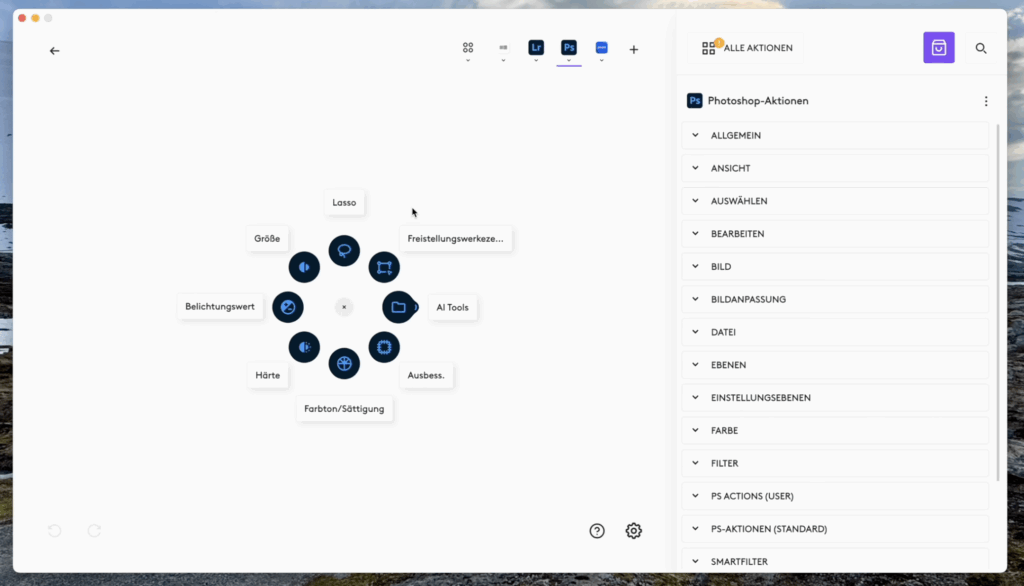
Task: Select the Ausbess. patch tool icon
Action: point(384,347)
